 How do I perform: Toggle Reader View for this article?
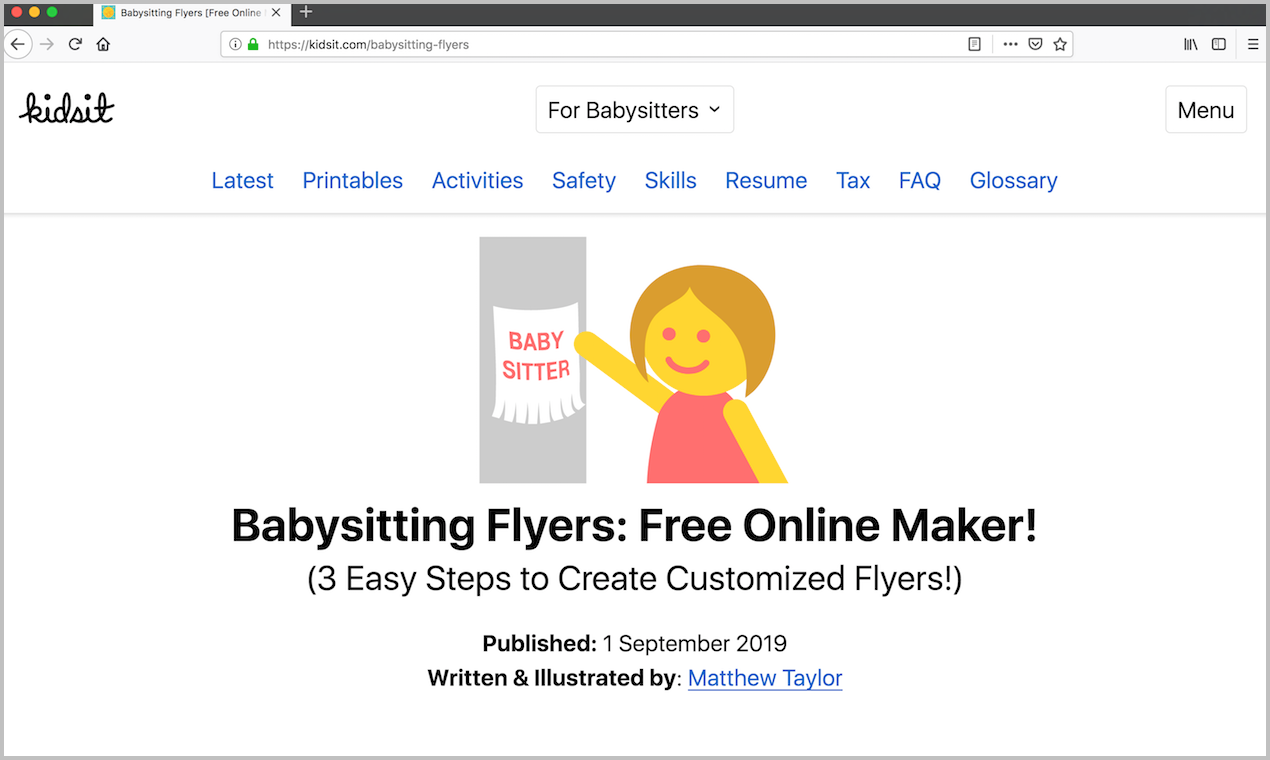tap(974, 44)
